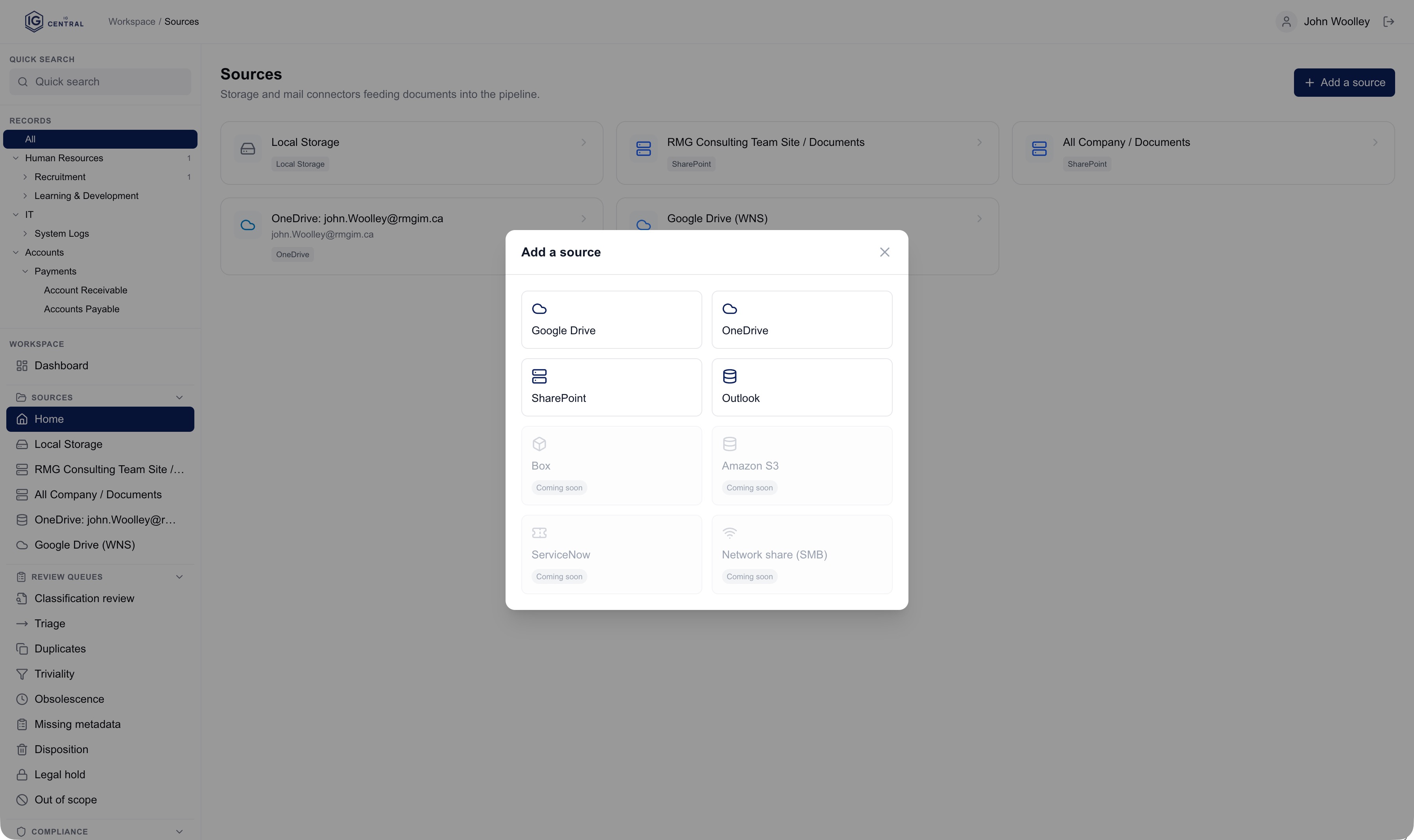Click the Missing metadata clipboard icon
Viewport: 1414px width, 840px height.
[x=22, y=724]
